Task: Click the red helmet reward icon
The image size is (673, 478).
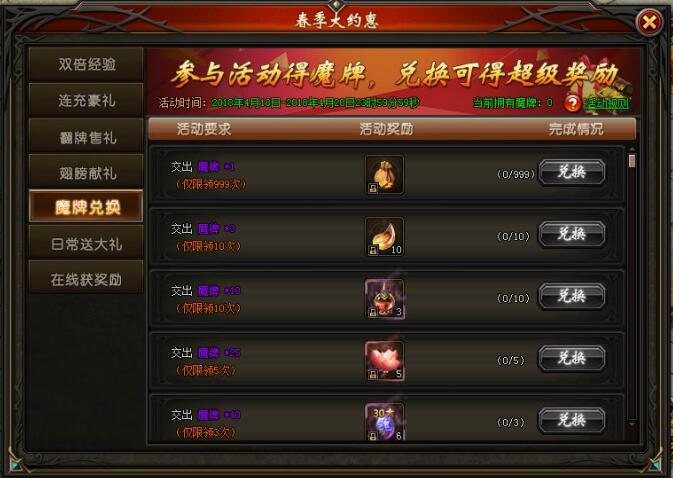Action: (x=384, y=299)
